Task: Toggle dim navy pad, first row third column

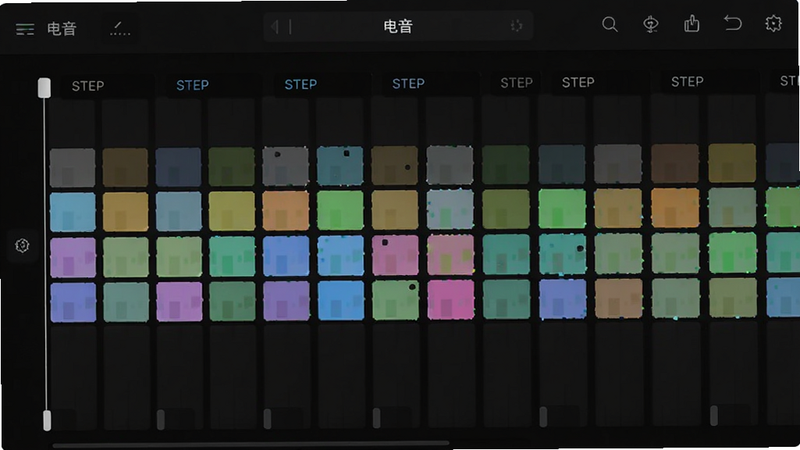Action: point(178,167)
